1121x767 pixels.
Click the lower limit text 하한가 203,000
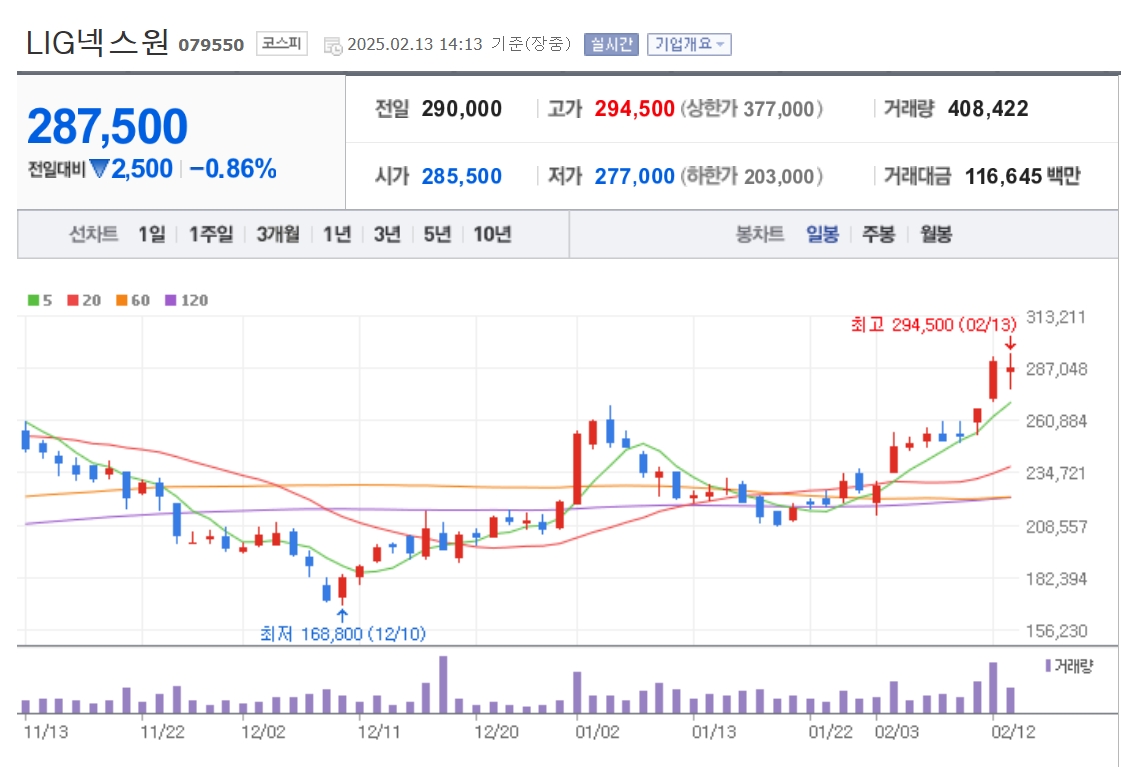point(751,176)
